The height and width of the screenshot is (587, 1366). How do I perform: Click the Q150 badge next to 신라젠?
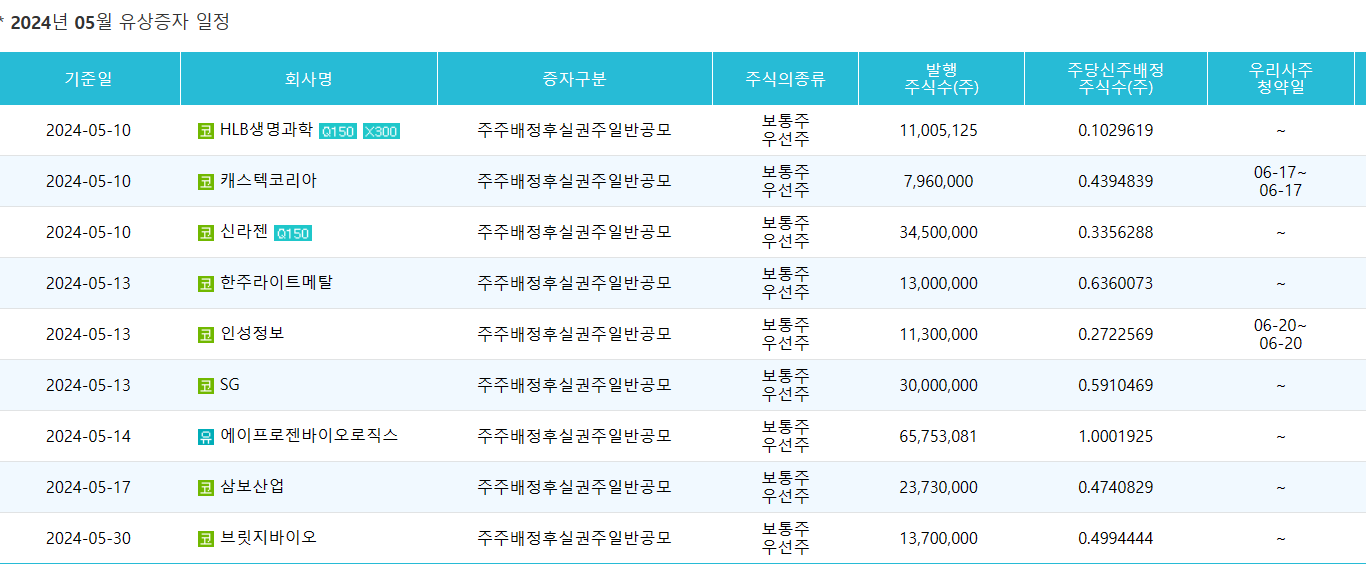293,234
